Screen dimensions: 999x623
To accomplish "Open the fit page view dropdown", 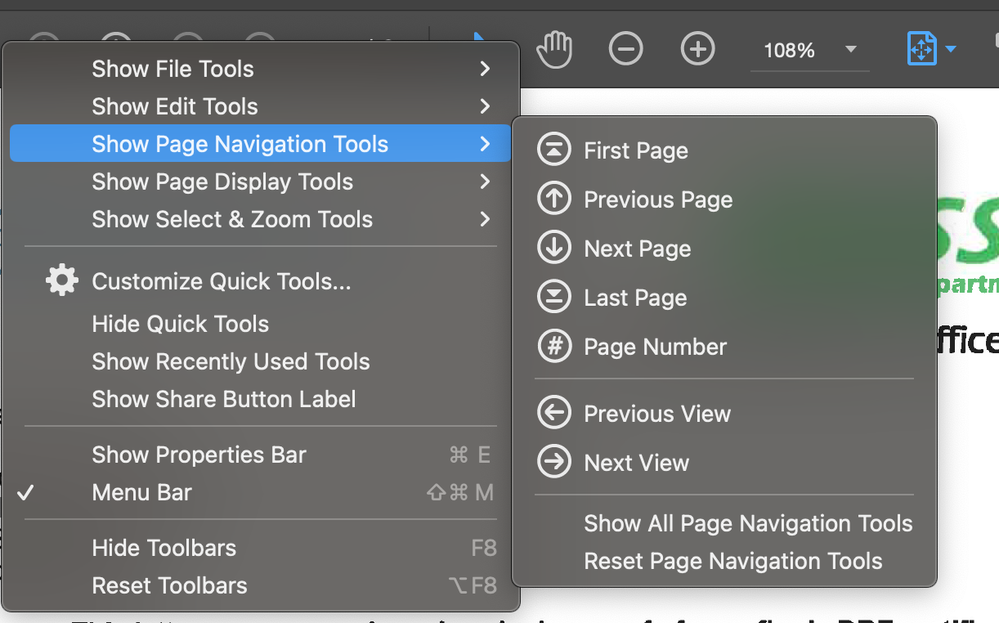I will pyautogui.click(x=950, y=50).
